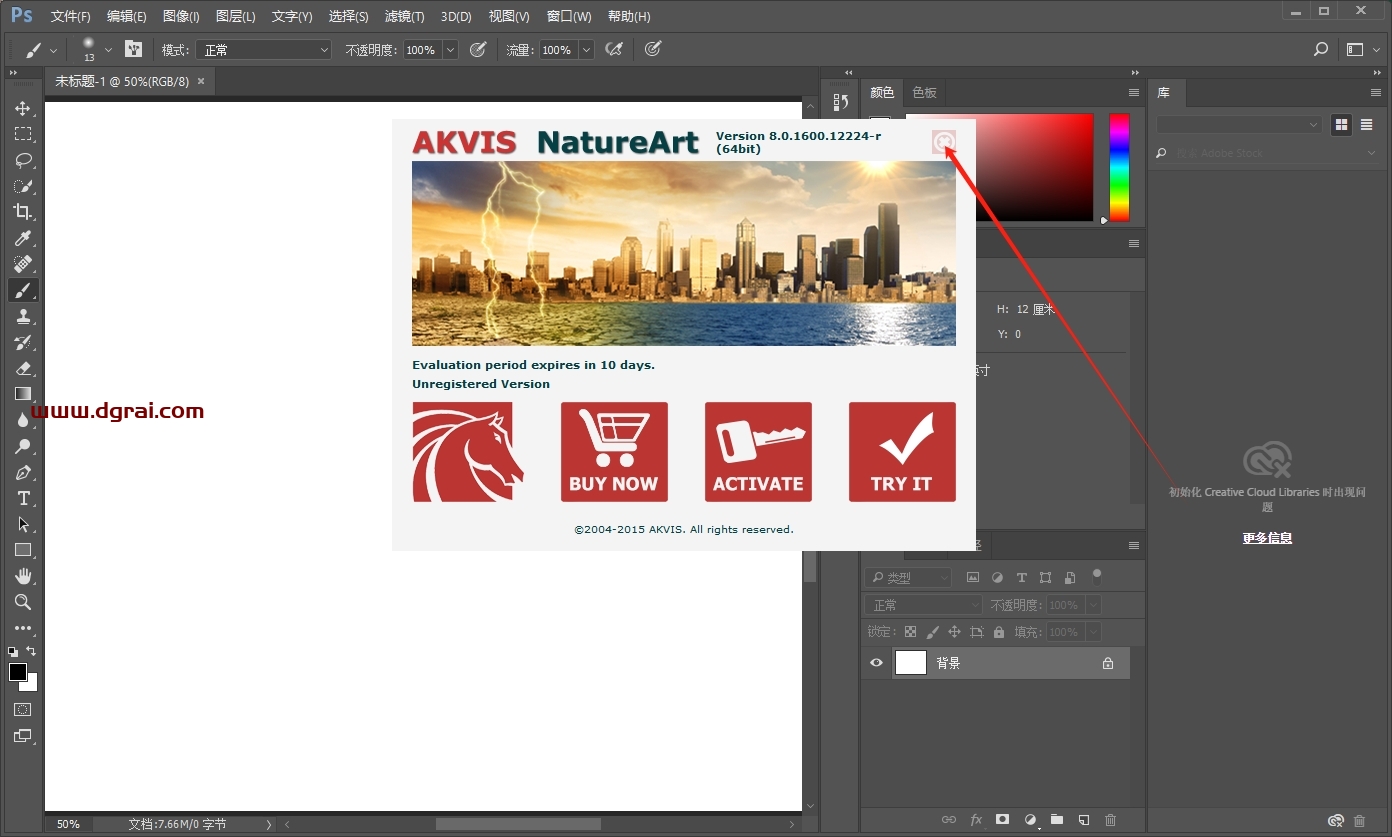
Task: Select the Zoom tool
Action: point(22,602)
